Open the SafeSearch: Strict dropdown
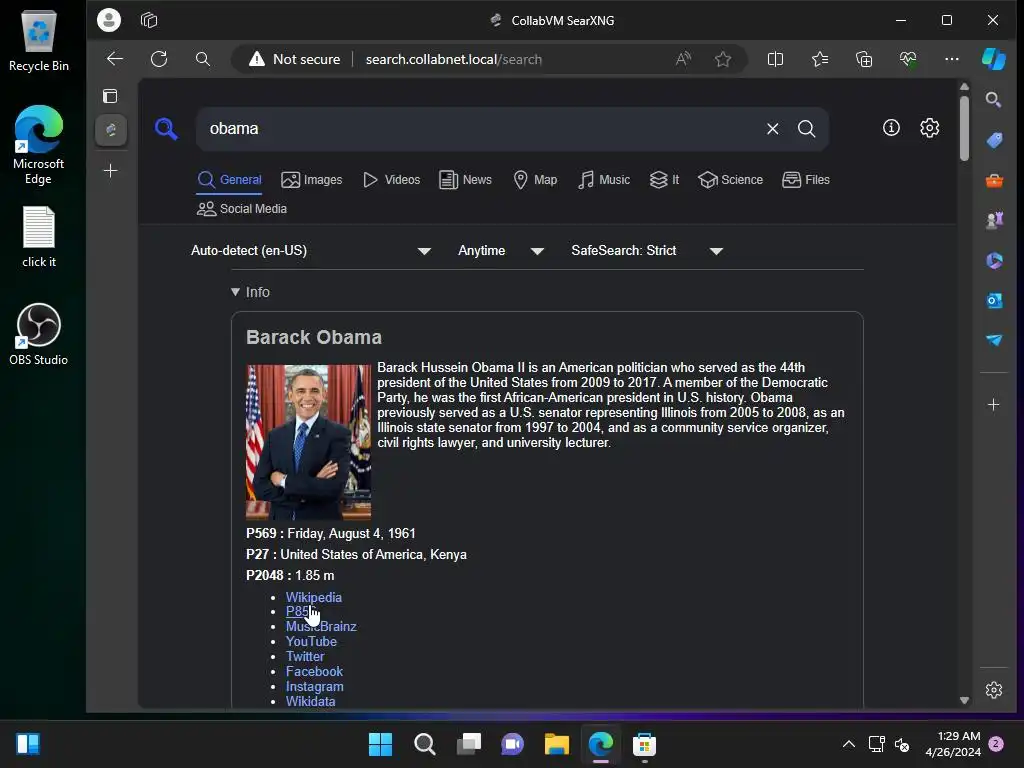 [x=647, y=251]
